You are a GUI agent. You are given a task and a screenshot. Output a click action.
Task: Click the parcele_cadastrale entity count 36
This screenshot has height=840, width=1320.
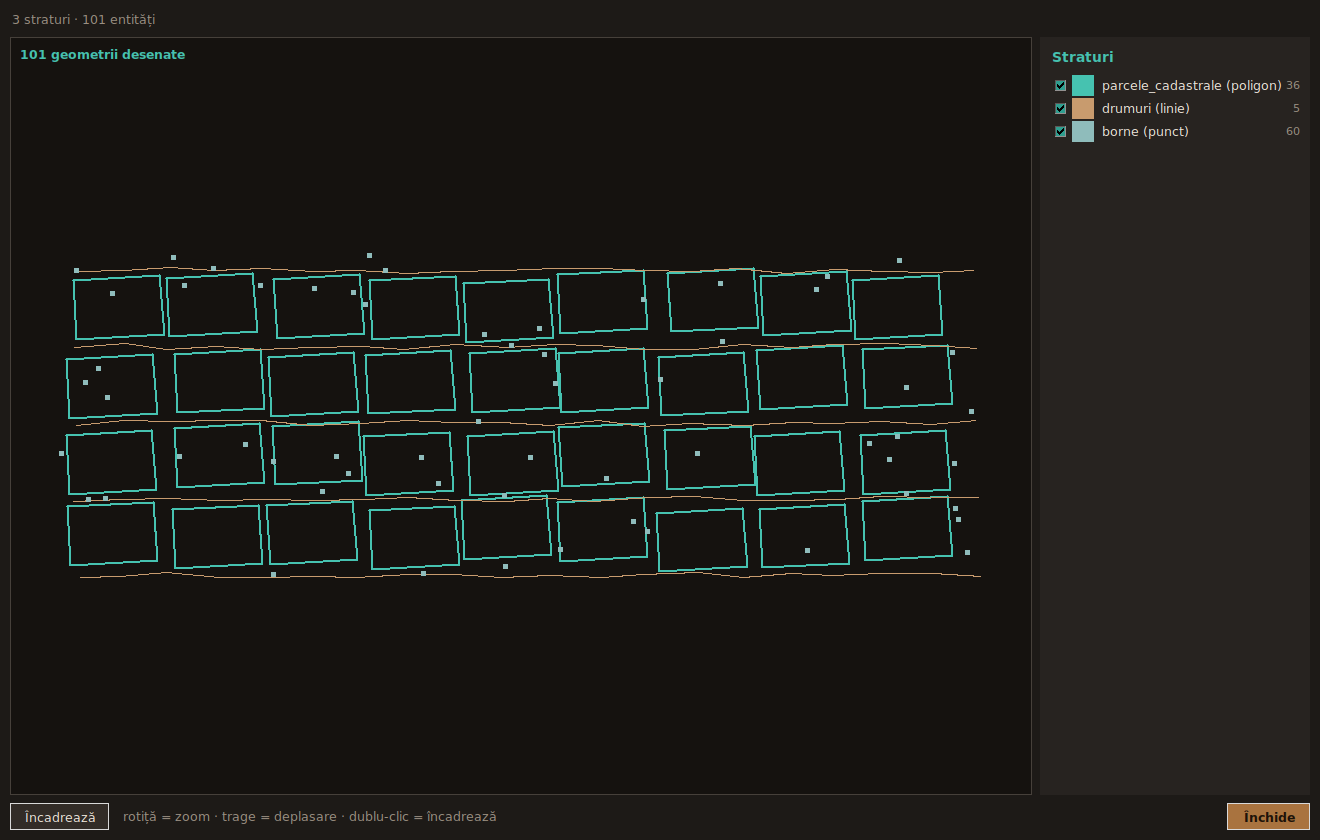coord(1293,86)
